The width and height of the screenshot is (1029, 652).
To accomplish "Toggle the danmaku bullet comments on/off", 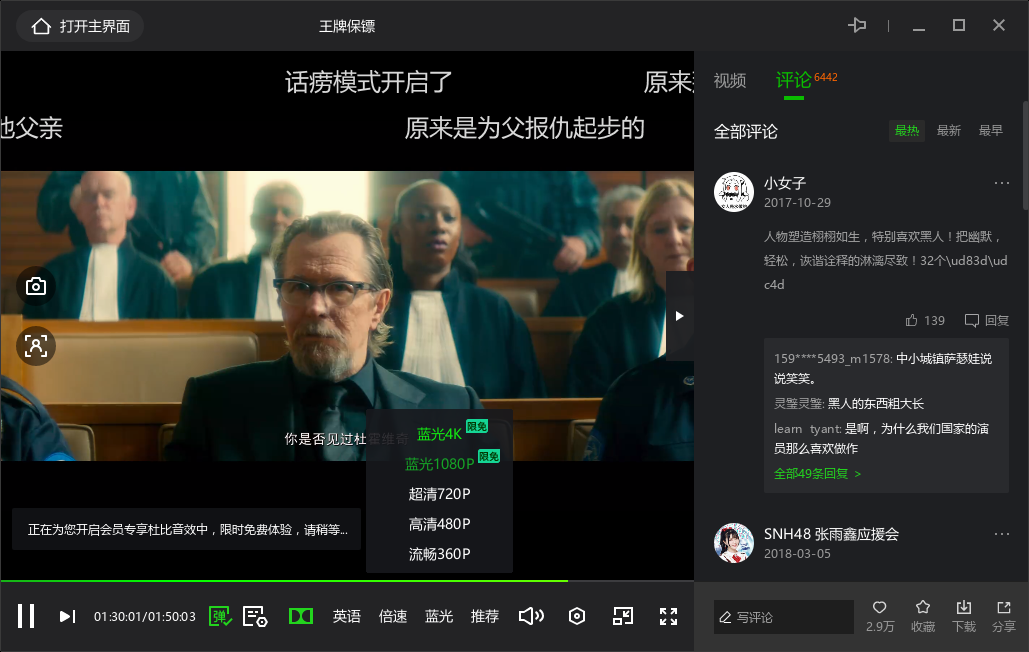I will click(x=220, y=616).
